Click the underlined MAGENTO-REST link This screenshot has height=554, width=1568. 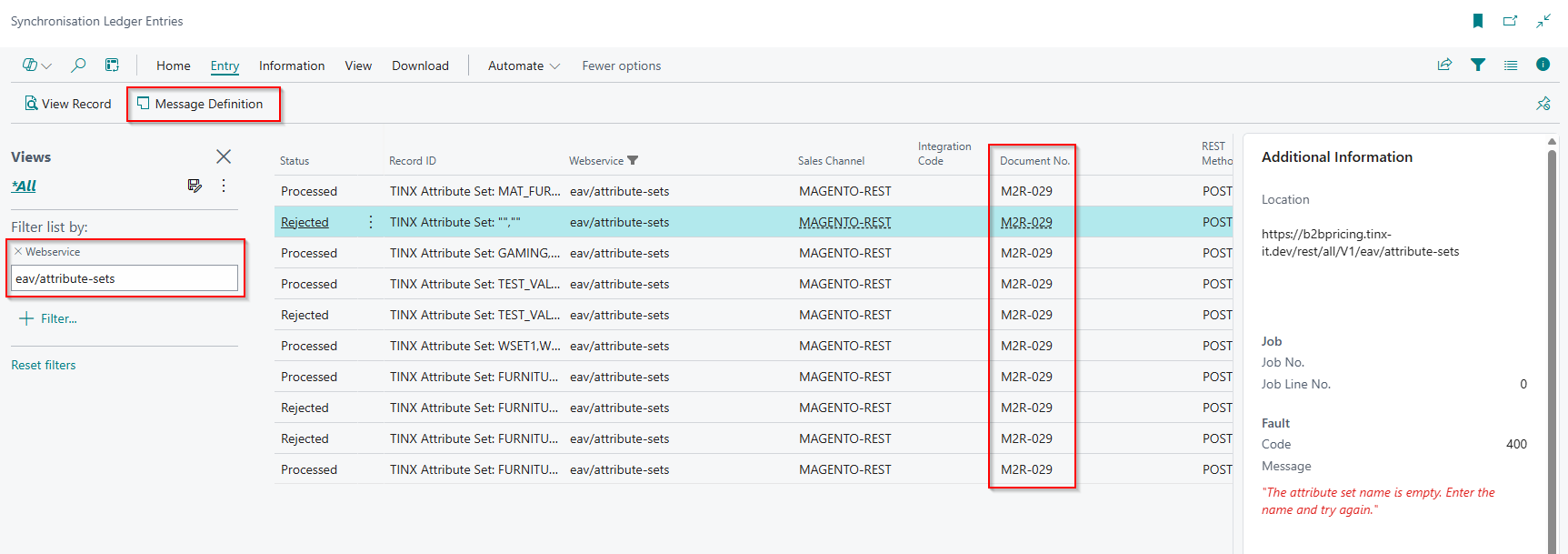coord(845,222)
